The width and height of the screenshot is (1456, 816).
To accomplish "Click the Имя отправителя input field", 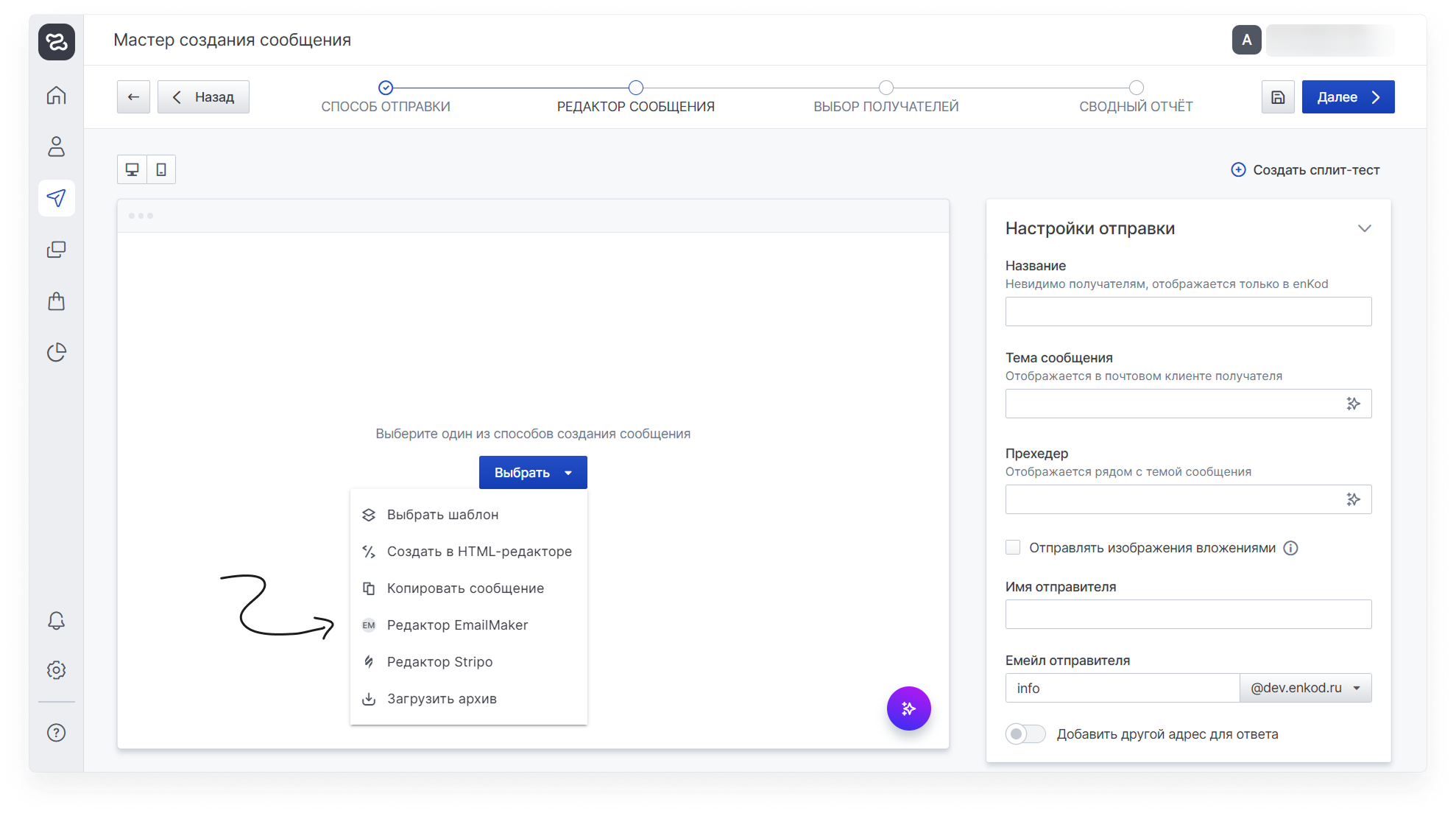I will 1188,614.
